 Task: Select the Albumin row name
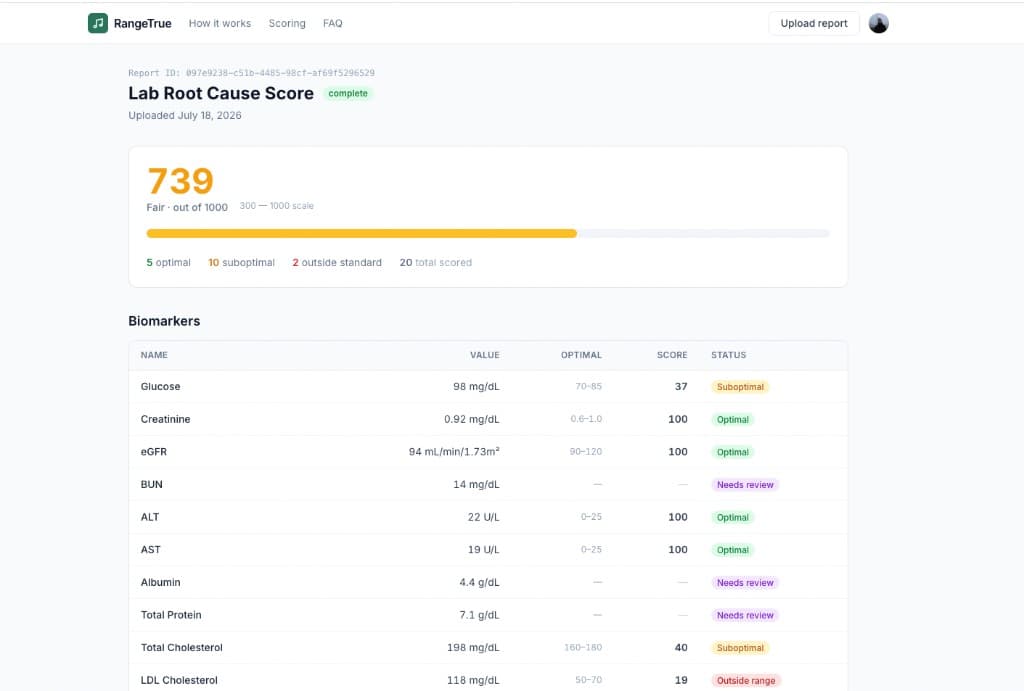[160, 583]
